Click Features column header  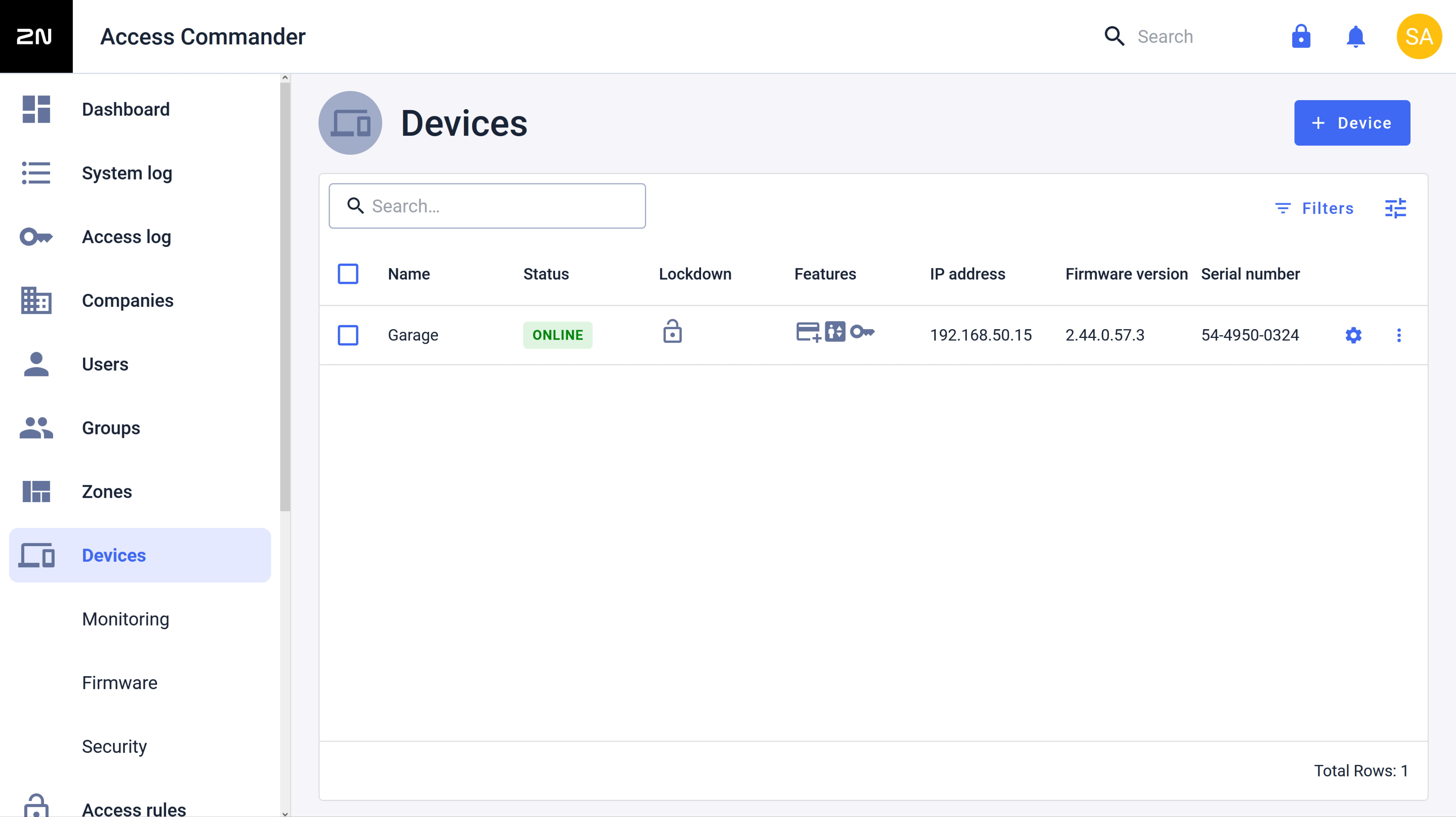click(x=825, y=274)
